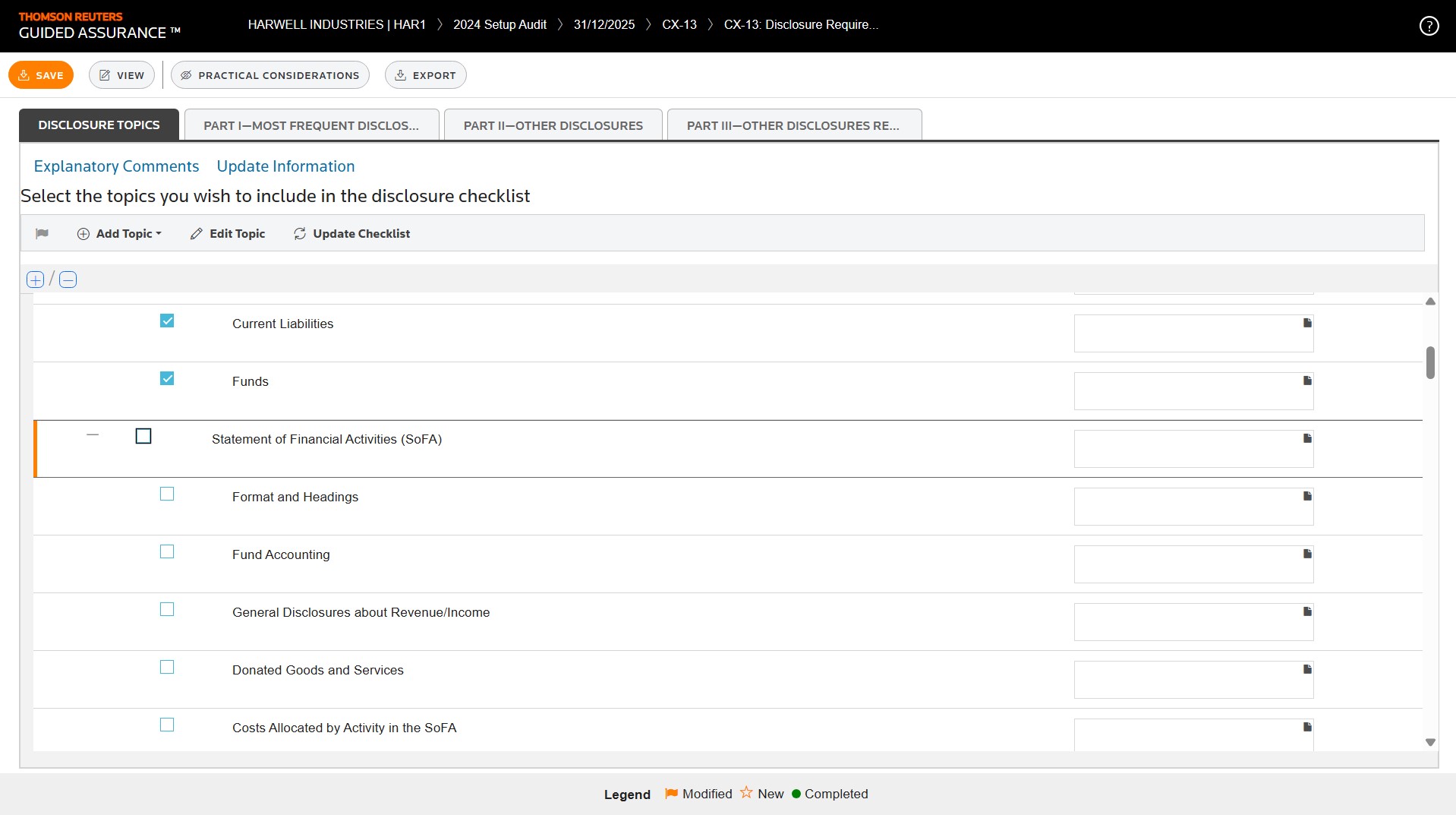Open note icon for Donated Goods and Services

(1307, 669)
